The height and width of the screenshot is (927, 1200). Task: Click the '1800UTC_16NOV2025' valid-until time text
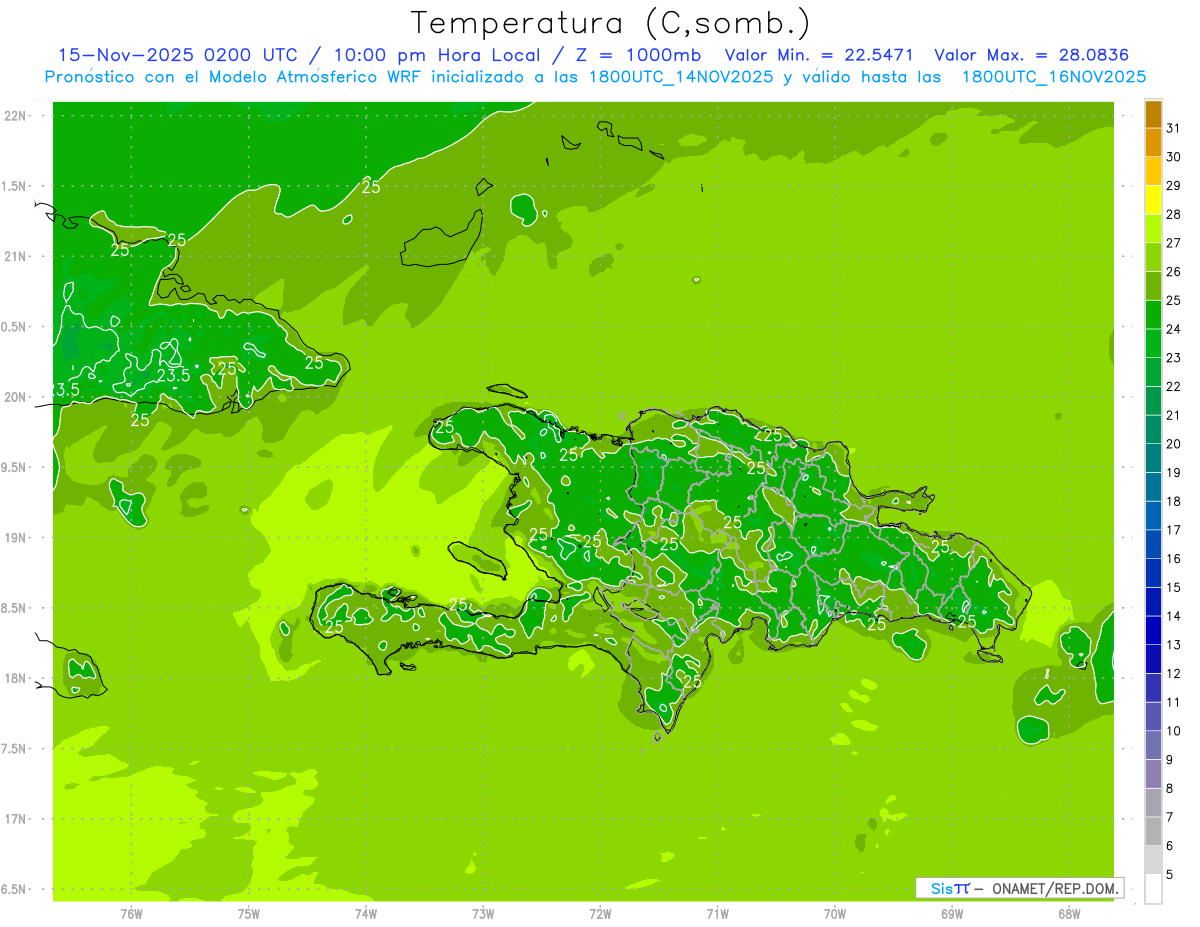[1054, 77]
